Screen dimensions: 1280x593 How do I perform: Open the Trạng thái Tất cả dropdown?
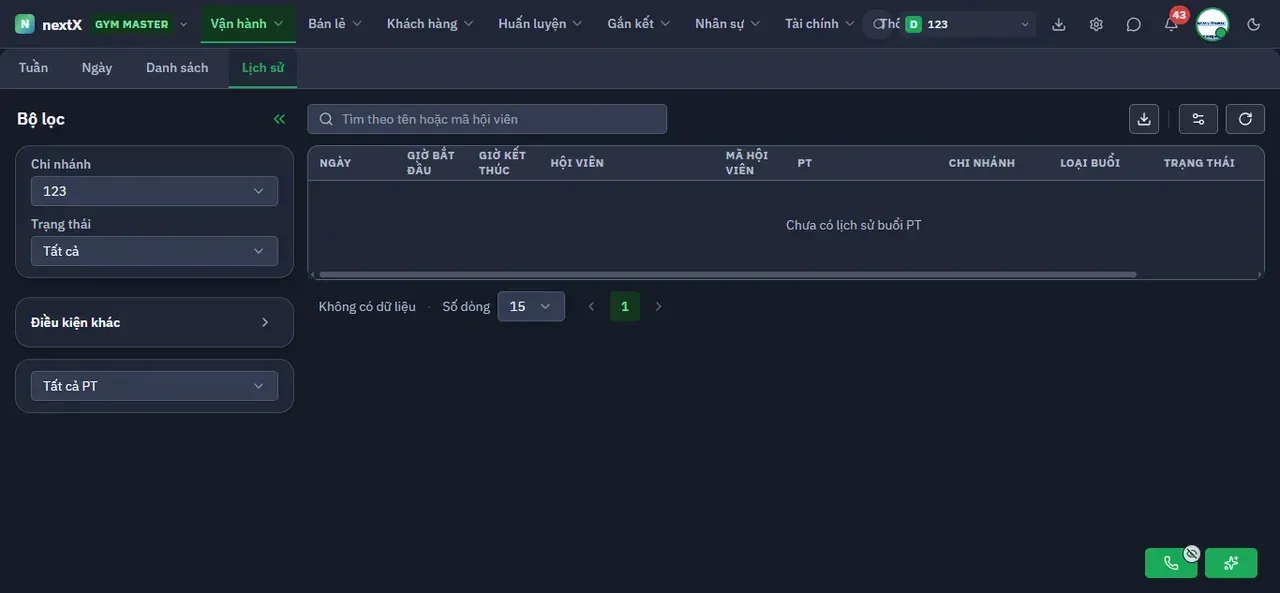pyautogui.click(x=154, y=251)
